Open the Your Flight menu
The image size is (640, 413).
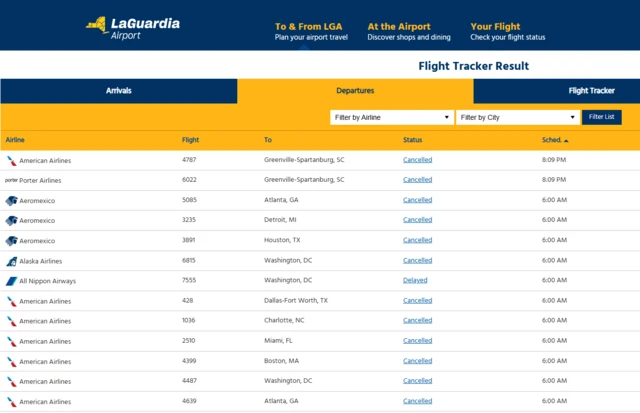[x=507, y=31]
